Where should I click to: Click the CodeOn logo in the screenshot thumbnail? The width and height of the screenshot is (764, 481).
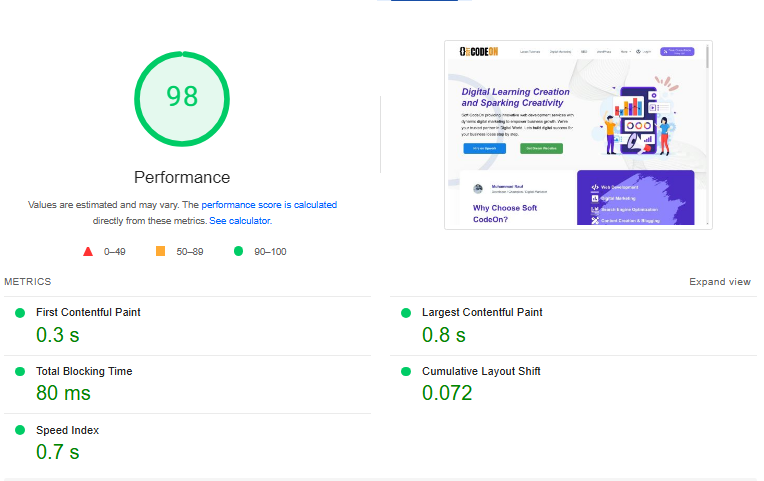[x=478, y=52]
